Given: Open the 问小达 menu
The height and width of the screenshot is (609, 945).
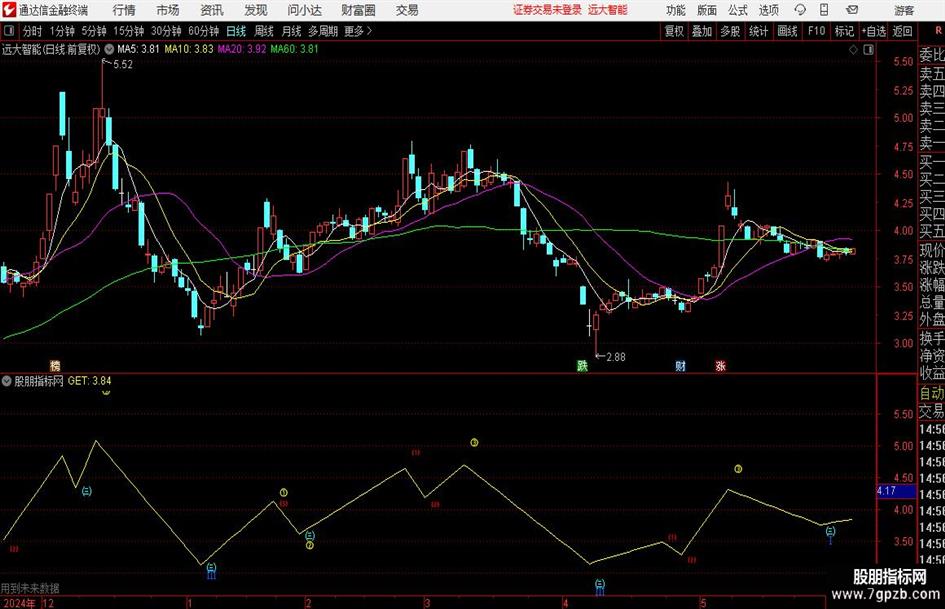Looking at the screenshot, I should (305, 10).
